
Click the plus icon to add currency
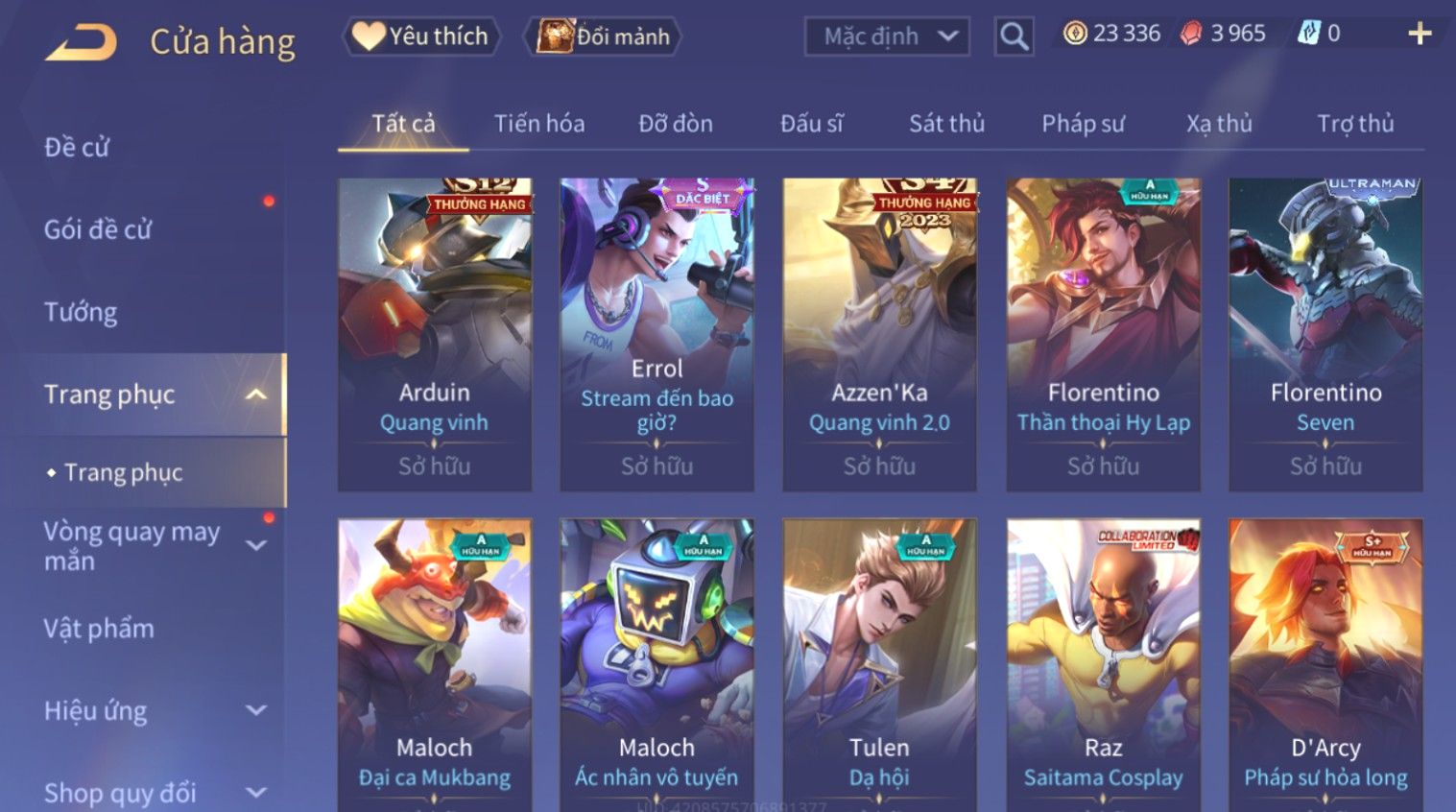coord(1420,35)
